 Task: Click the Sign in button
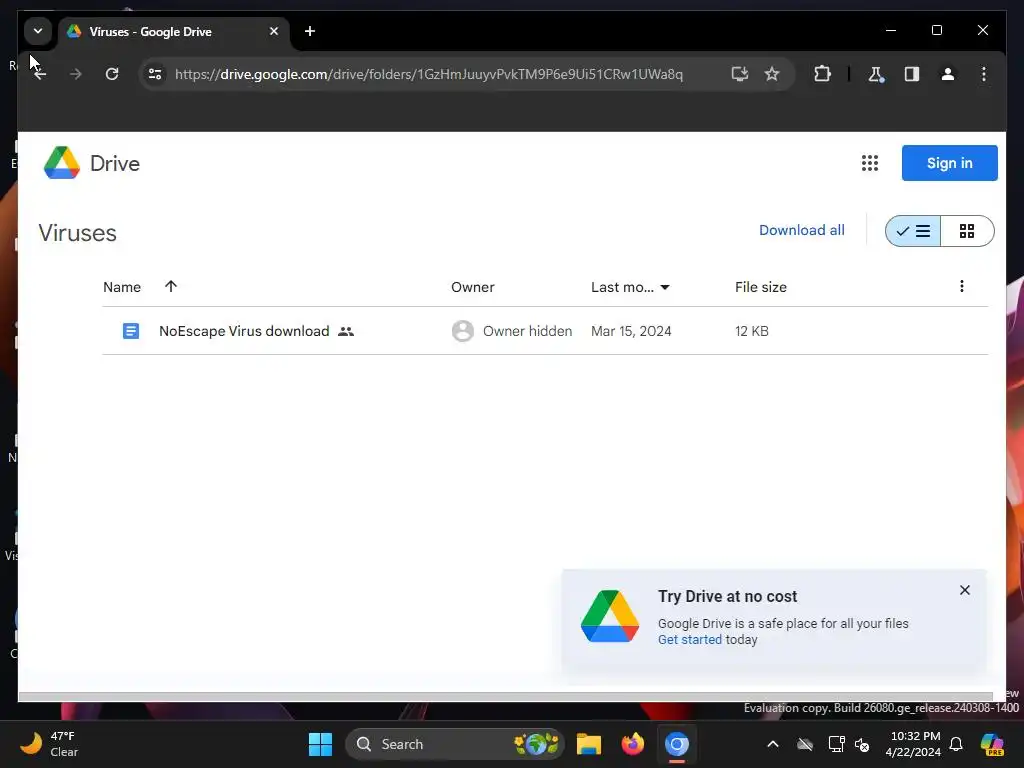tap(950, 163)
